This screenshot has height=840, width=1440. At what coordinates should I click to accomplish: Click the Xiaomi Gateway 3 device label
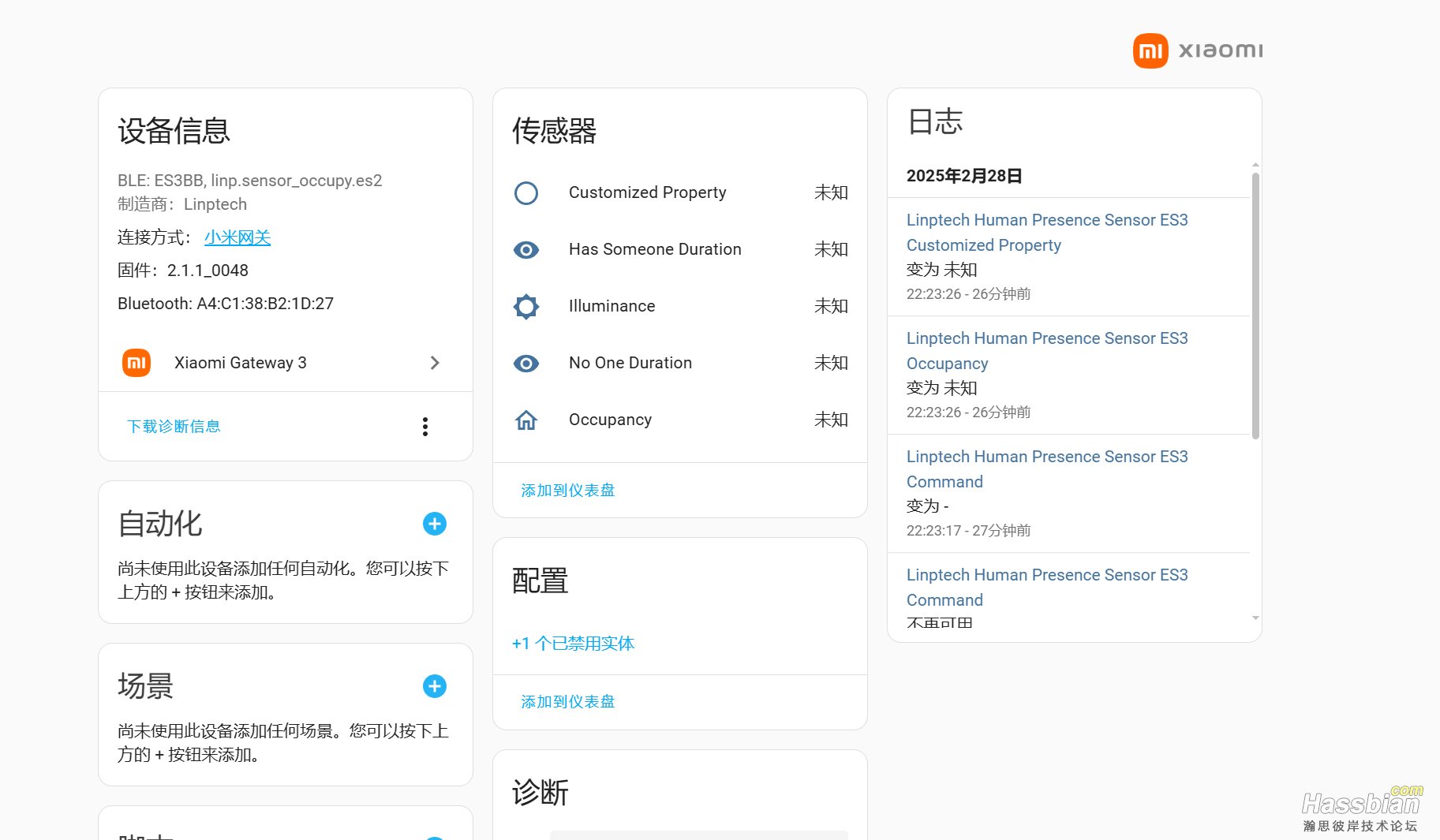(x=241, y=363)
